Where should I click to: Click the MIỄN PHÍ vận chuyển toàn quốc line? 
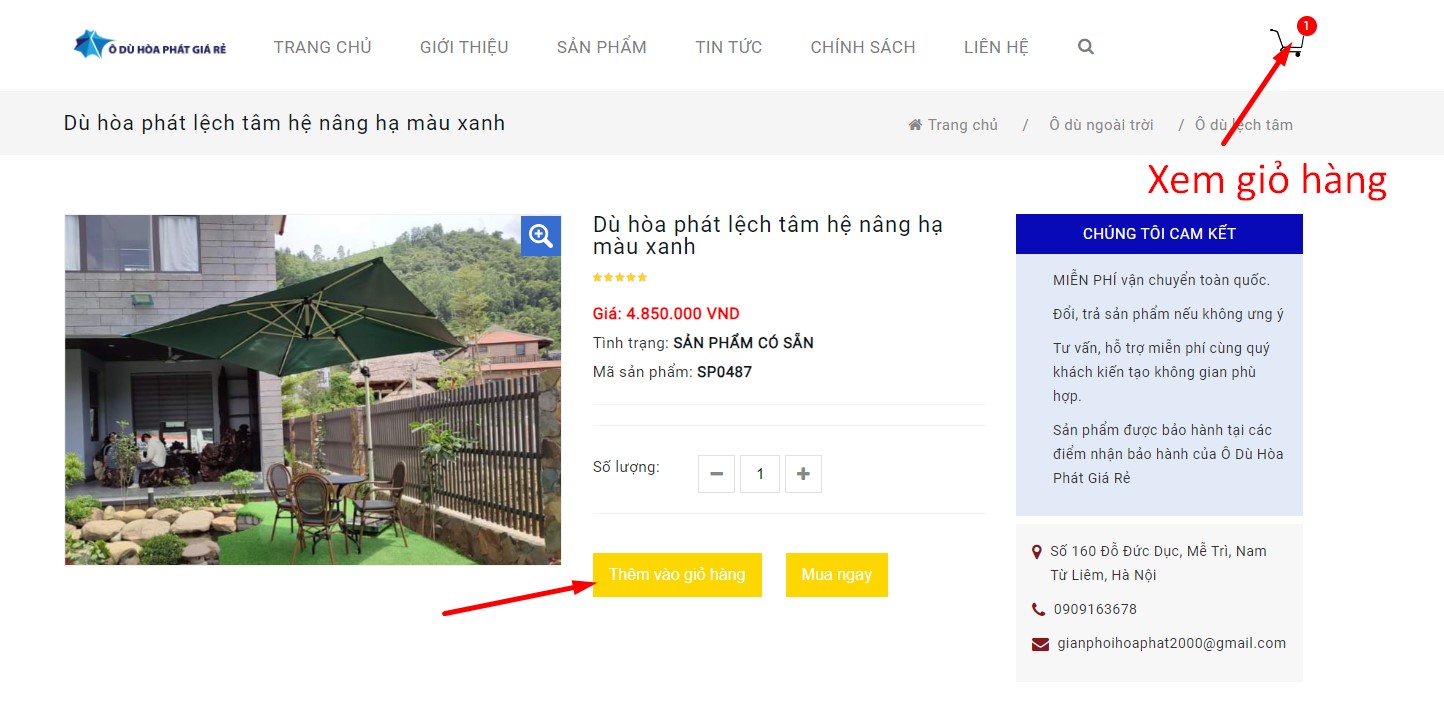click(x=1161, y=280)
